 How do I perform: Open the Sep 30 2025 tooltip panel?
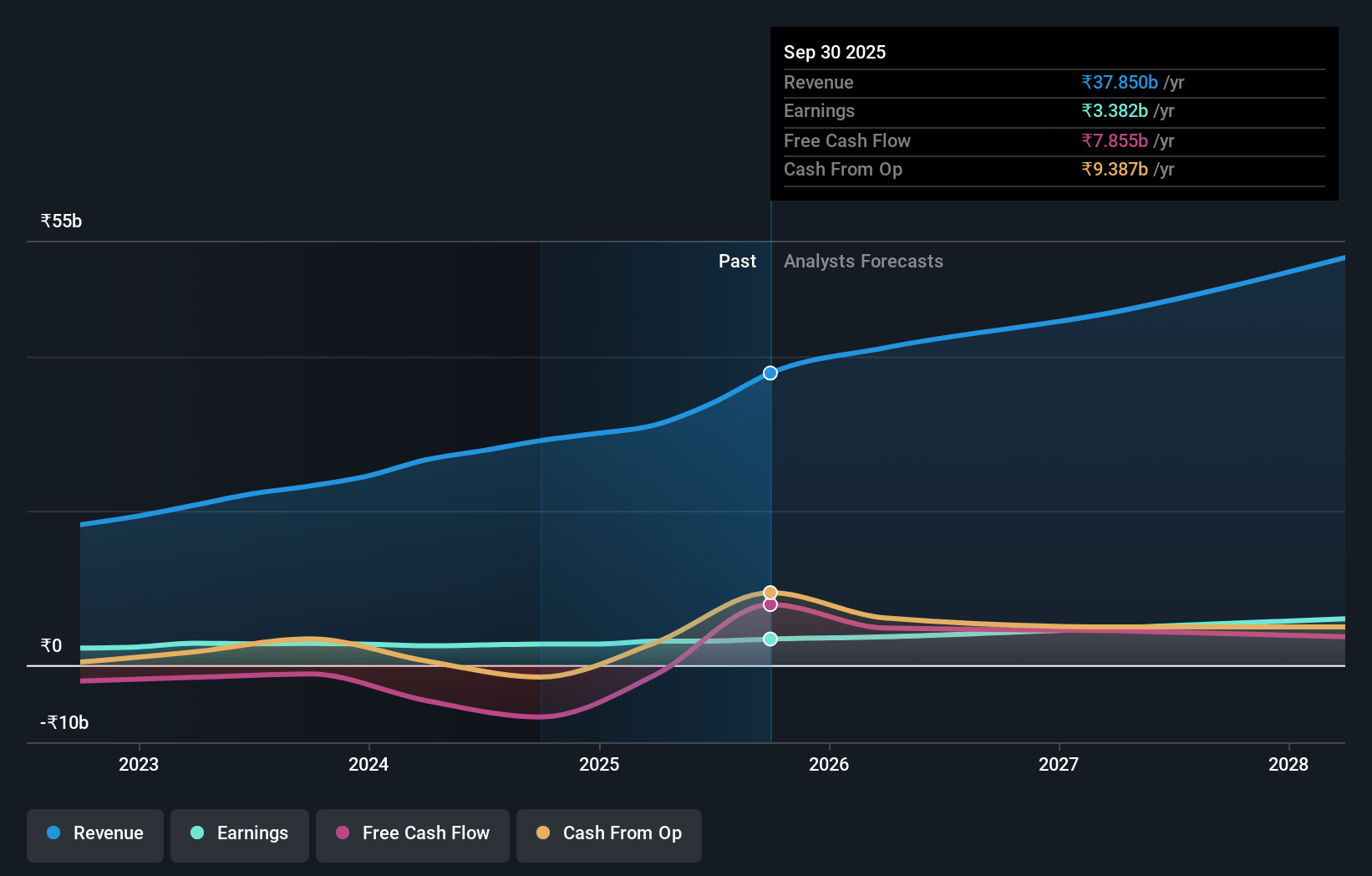pos(1053,113)
